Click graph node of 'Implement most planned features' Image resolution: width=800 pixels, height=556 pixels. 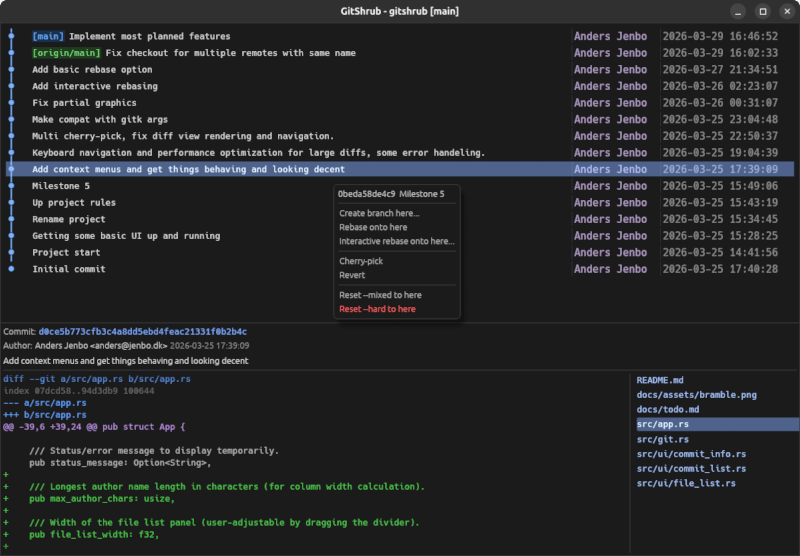11,36
